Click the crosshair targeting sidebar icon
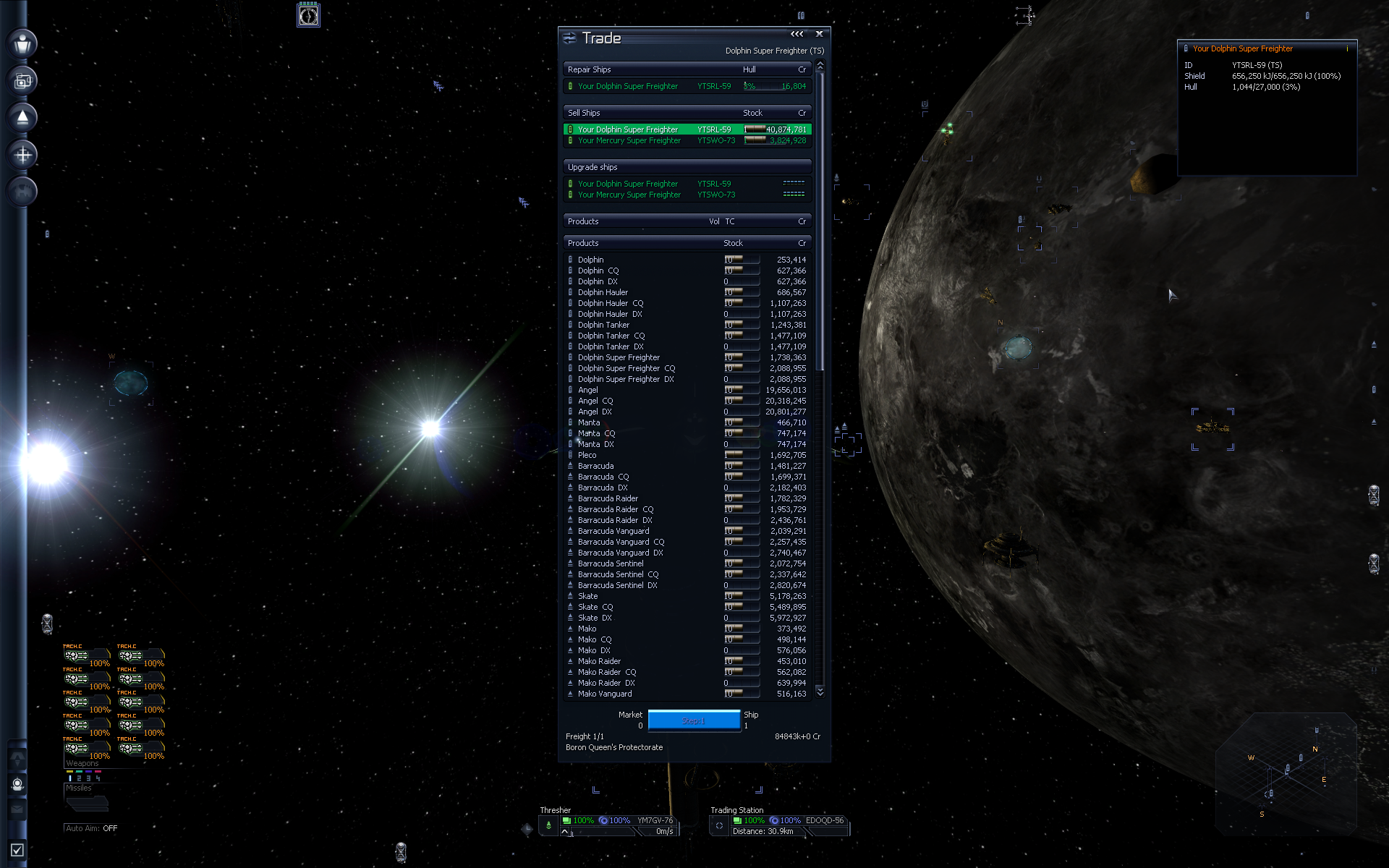 [x=22, y=155]
